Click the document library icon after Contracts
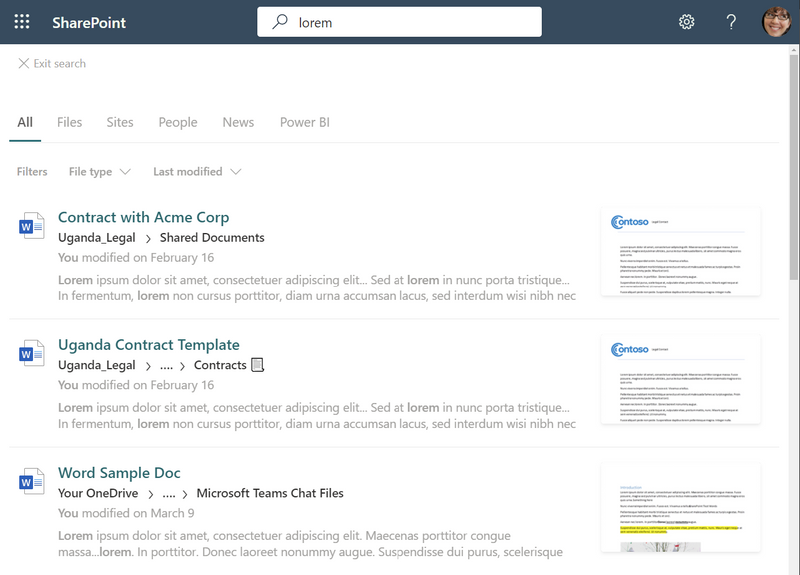The width and height of the screenshot is (800, 575). (257, 365)
